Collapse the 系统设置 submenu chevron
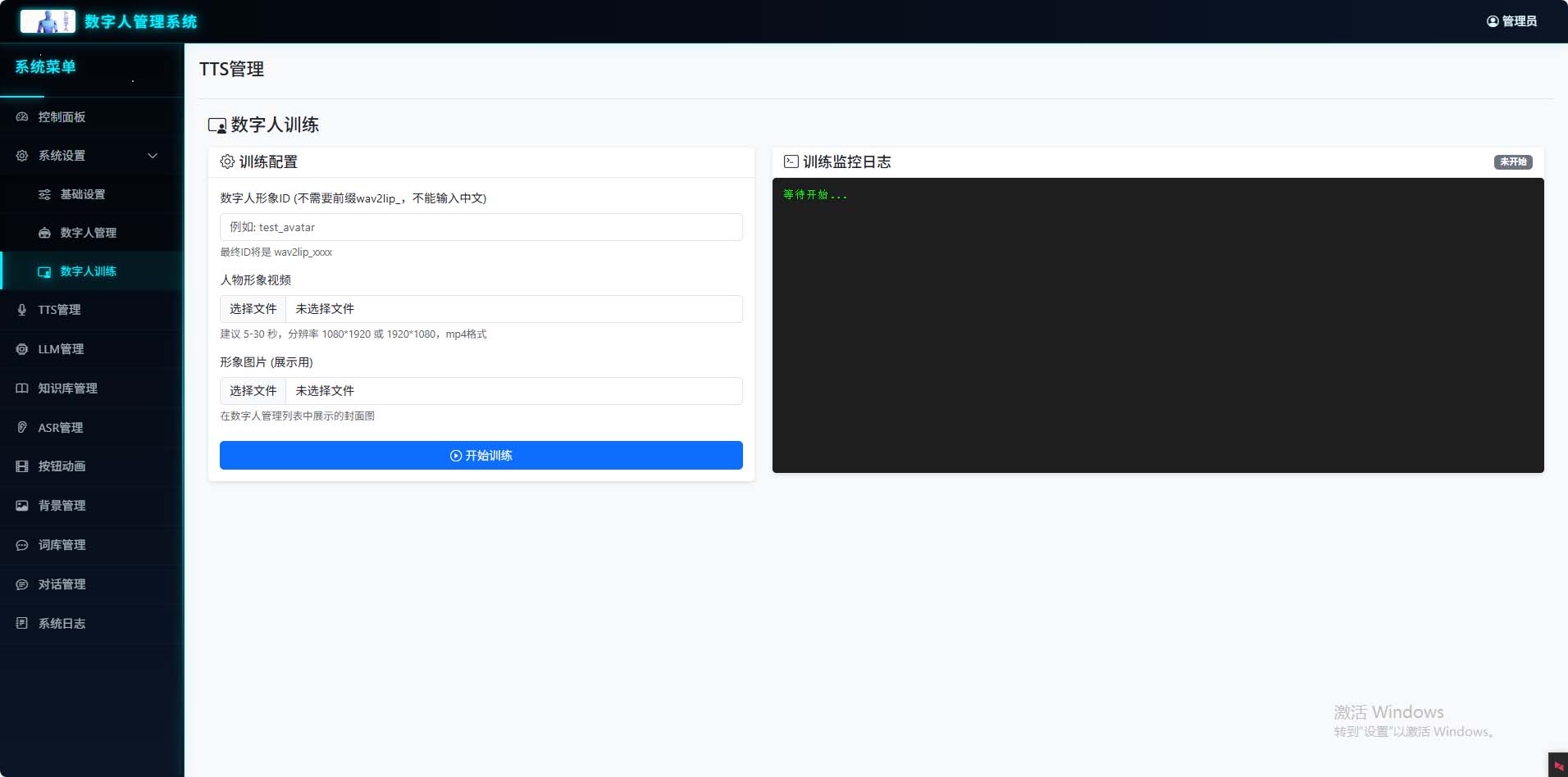1568x777 pixels. [153, 156]
